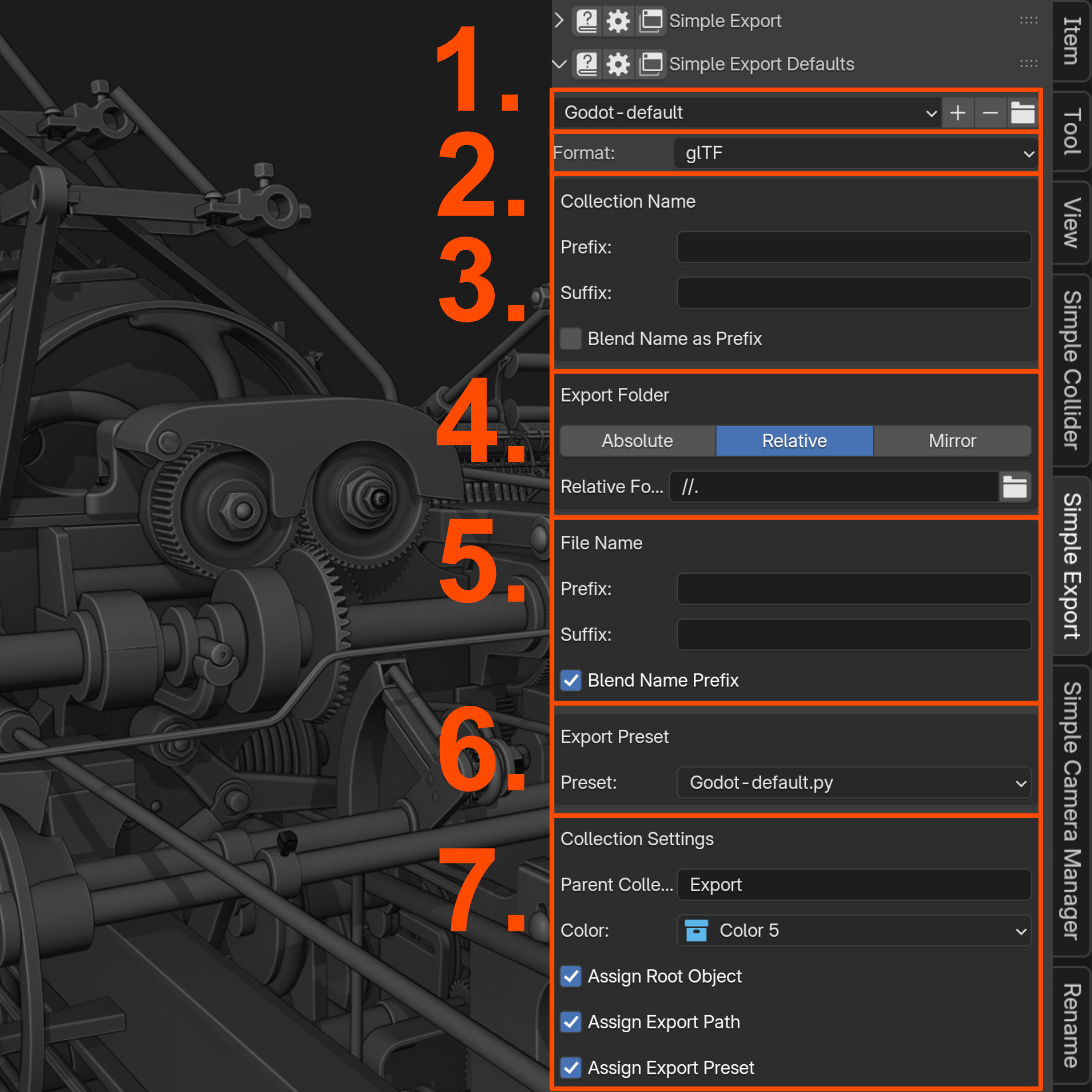Open the Godot-default preset dropdown
Viewport: 1092px width, 1092px height.
coord(748,113)
